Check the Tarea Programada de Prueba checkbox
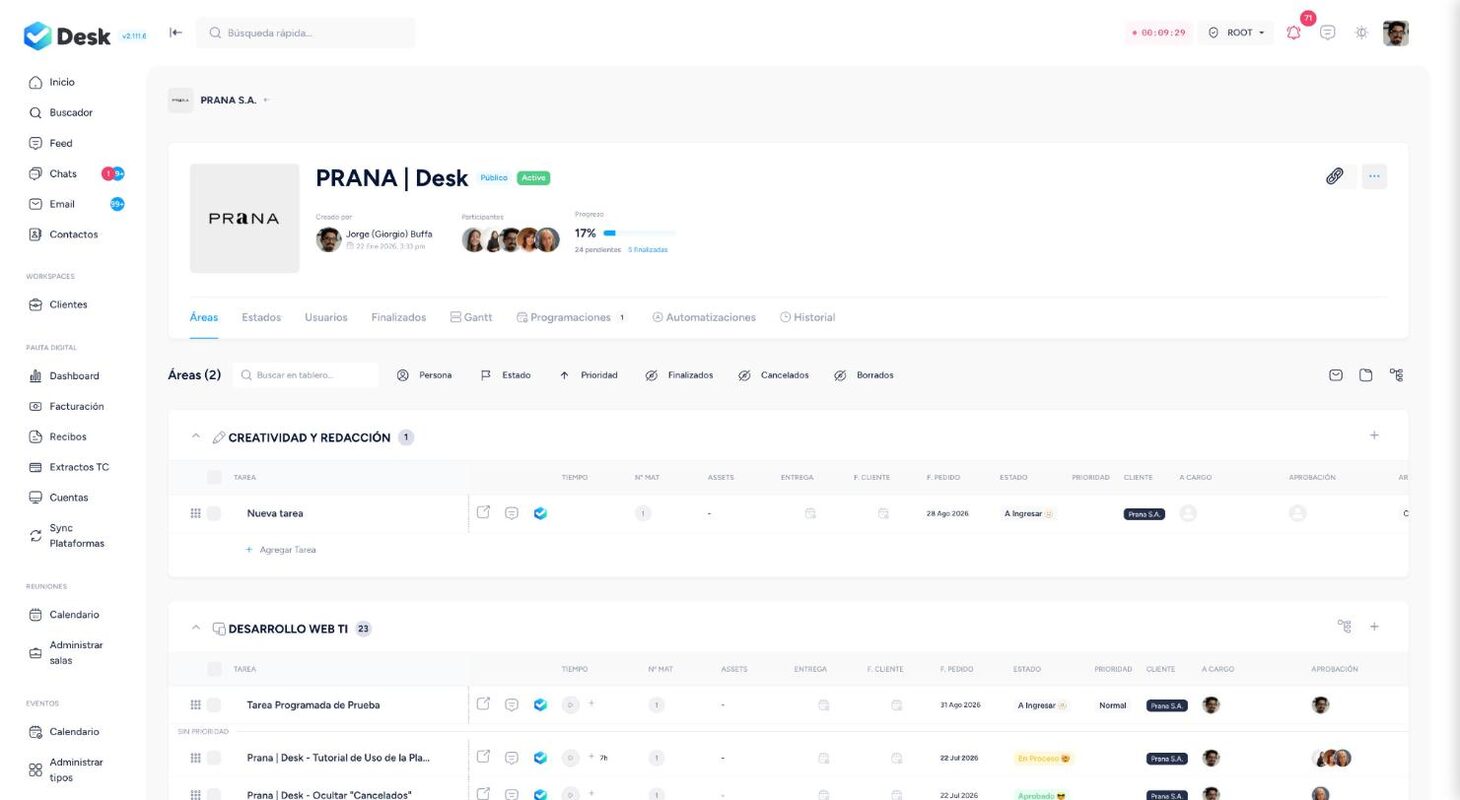Screen dimensions: 1460x800 pyautogui.click(x=214, y=705)
